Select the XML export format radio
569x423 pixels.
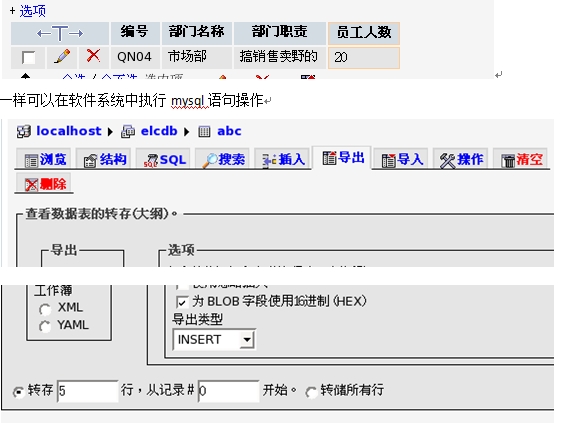click(x=45, y=309)
